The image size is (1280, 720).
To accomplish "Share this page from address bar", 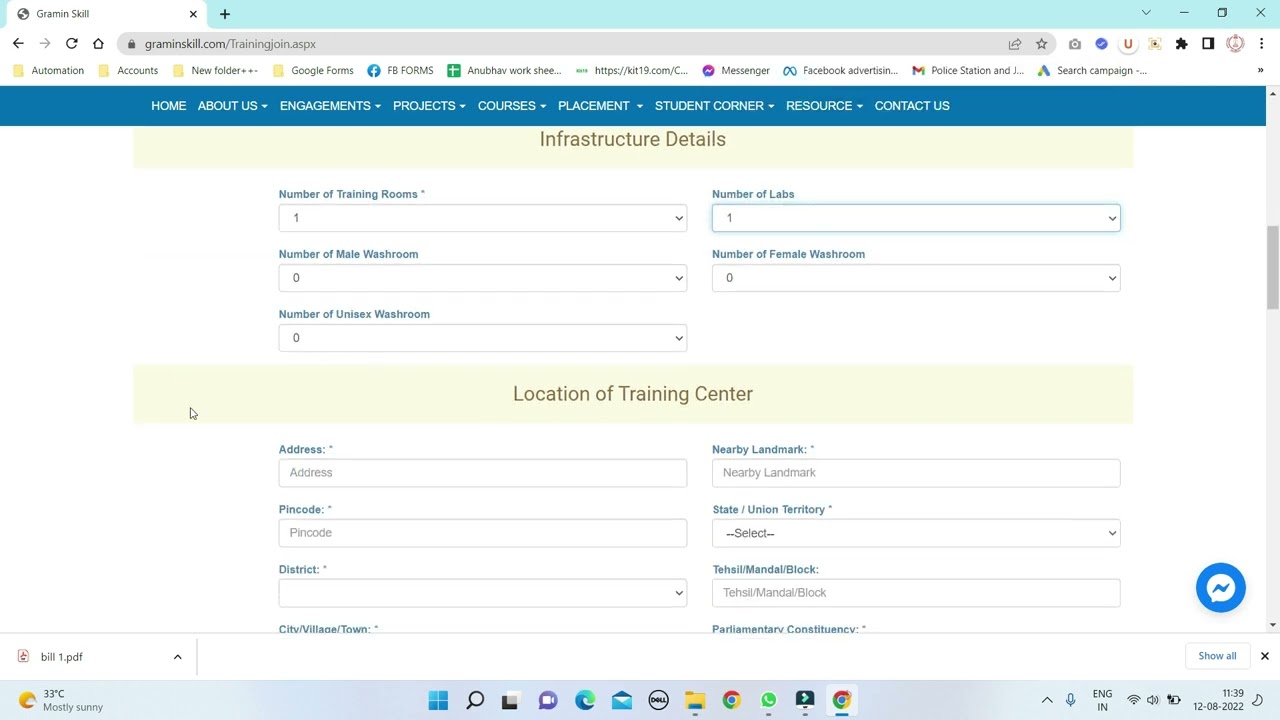I will (1015, 44).
